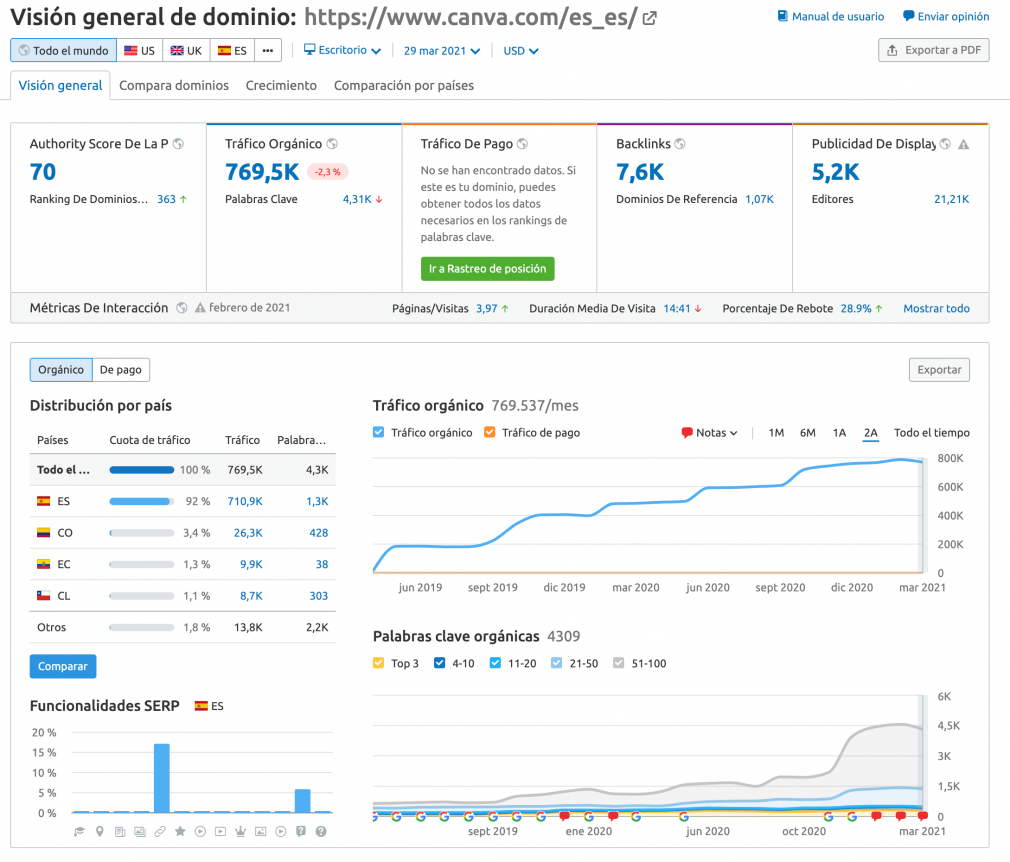Uncheck the Tráfico de pago checkbox
The width and height of the screenshot is (1010, 862).
pyautogui.click(x=490, y=432)
